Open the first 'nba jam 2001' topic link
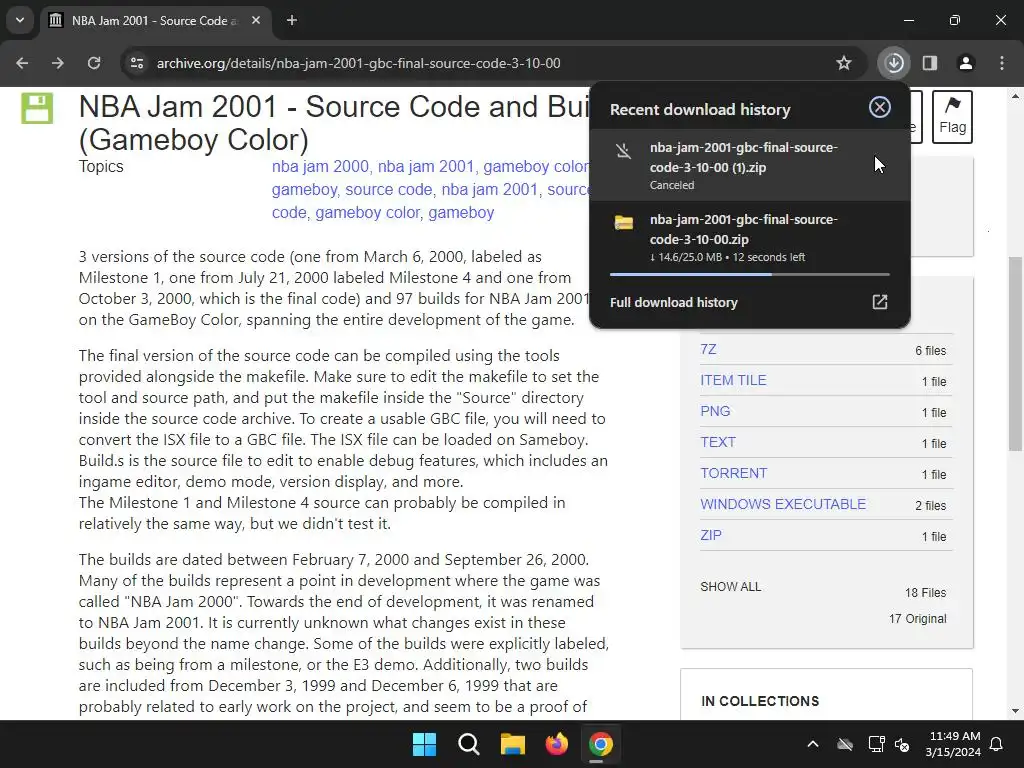 426,167
